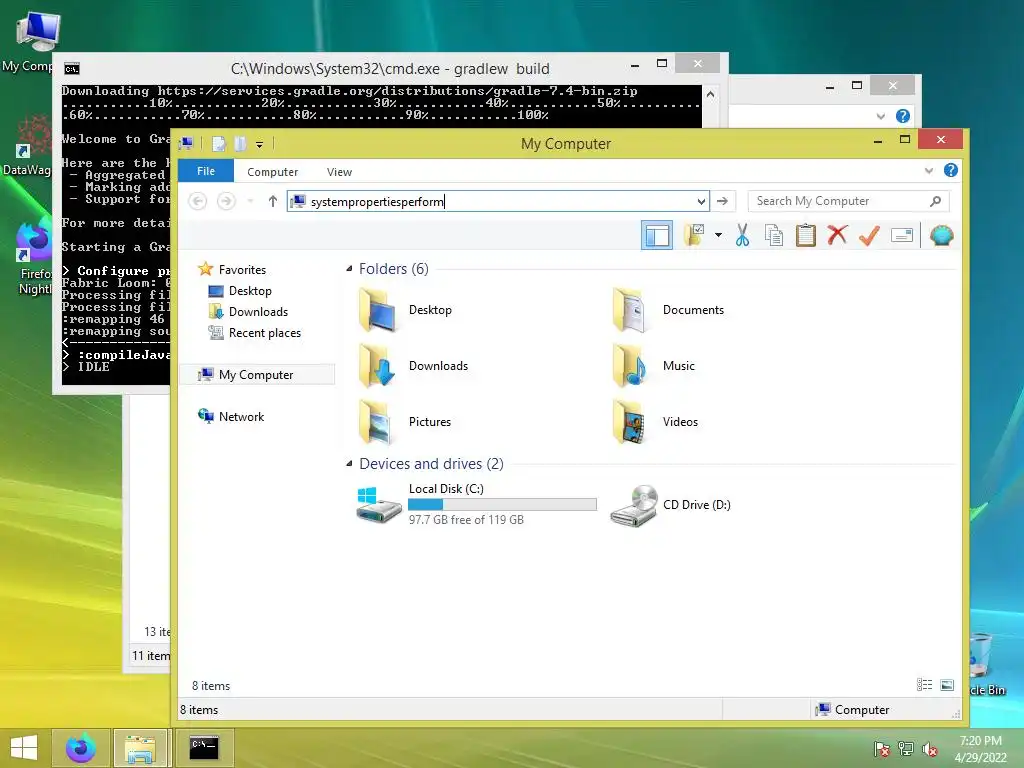The width and height of the screenshot is (1024, 768).
Task: Open the Computer ribbon tab
Action: [x=272, y=172]
